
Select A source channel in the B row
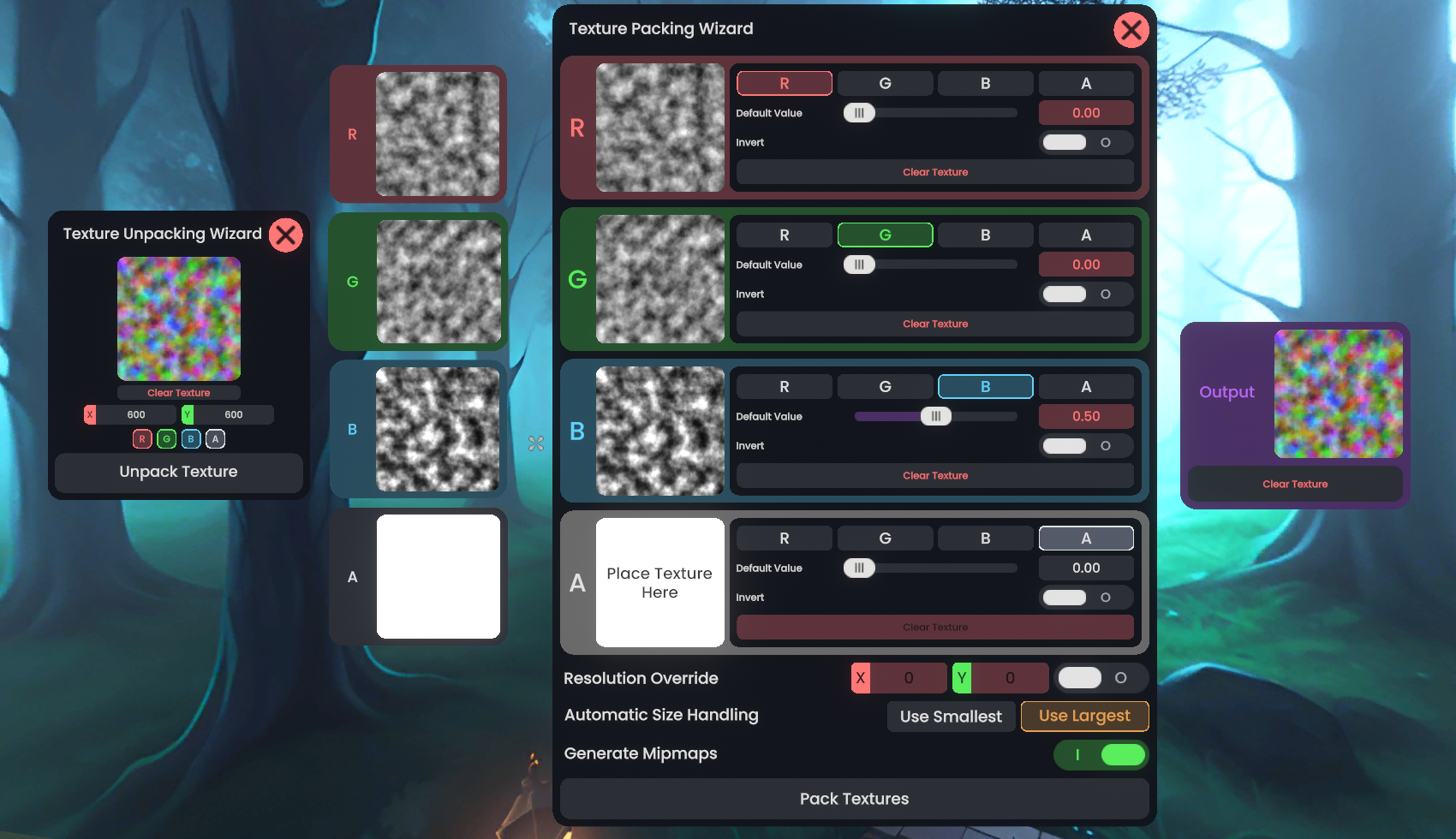pos(1085,387)
